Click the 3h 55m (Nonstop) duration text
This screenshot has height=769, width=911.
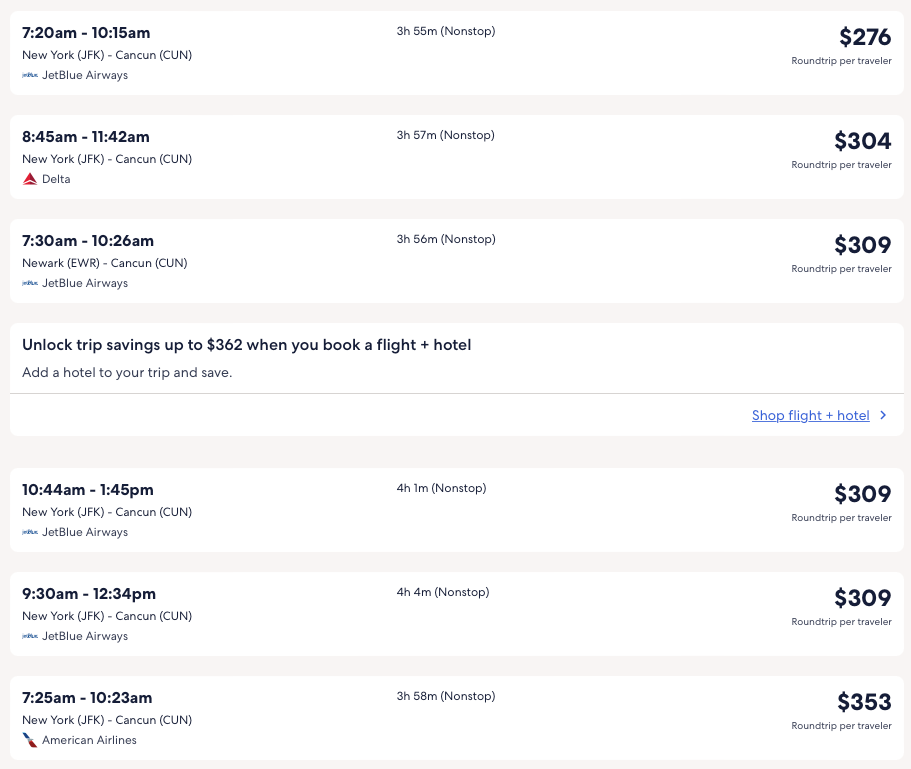click(445, 31)
